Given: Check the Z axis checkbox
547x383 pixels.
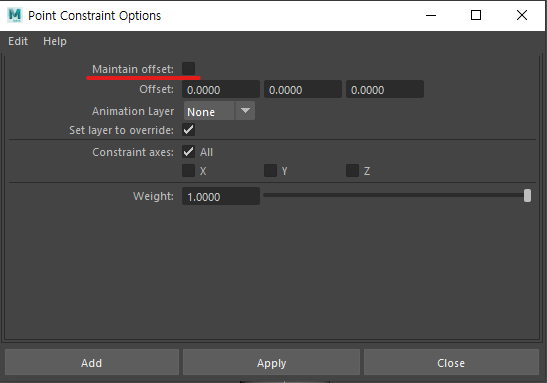Looking at the screenshot, I should [x=352, y=171].
